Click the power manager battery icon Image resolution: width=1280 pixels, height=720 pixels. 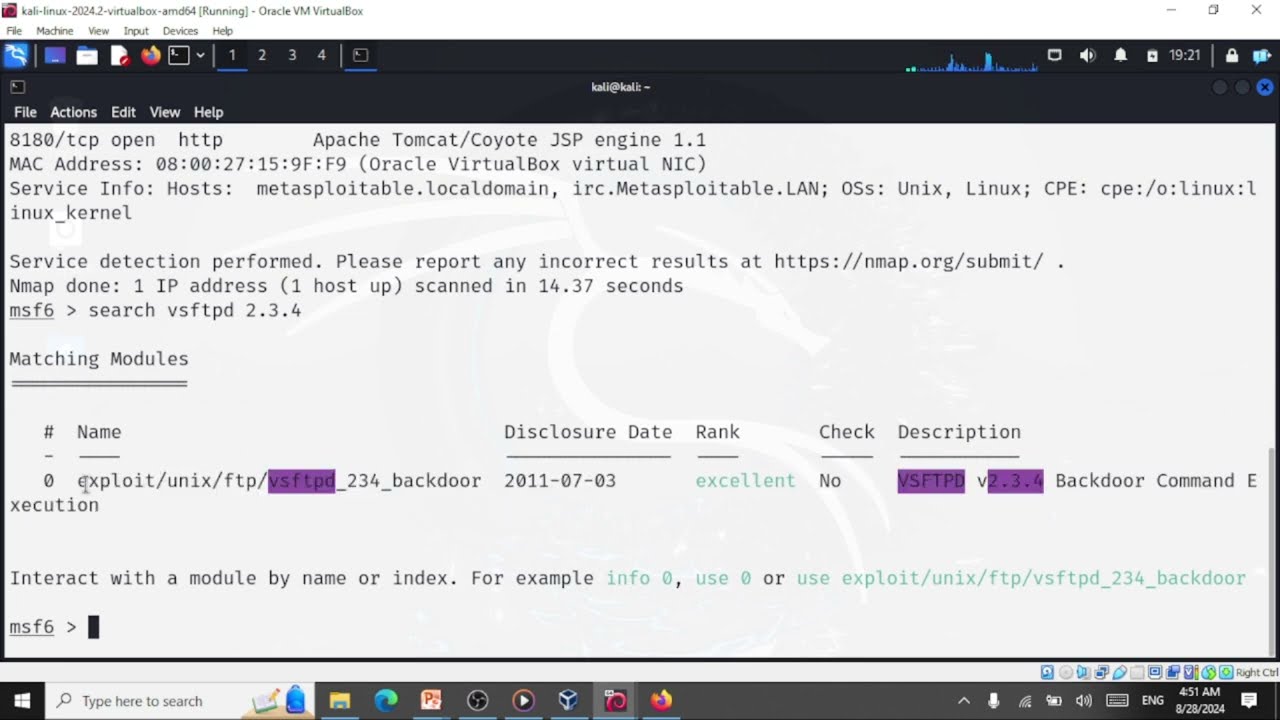coord(1152,56)
